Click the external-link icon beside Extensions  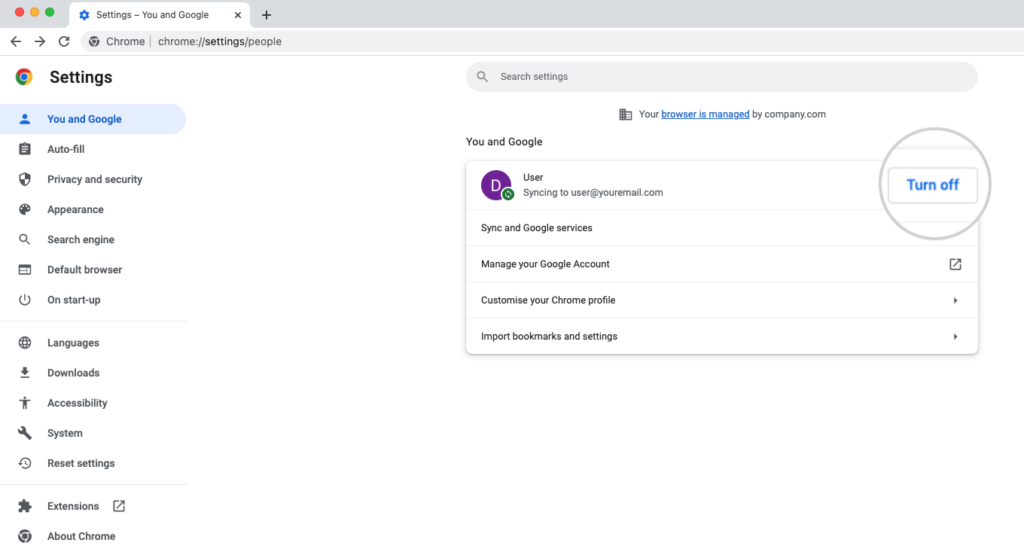point(118,506)
